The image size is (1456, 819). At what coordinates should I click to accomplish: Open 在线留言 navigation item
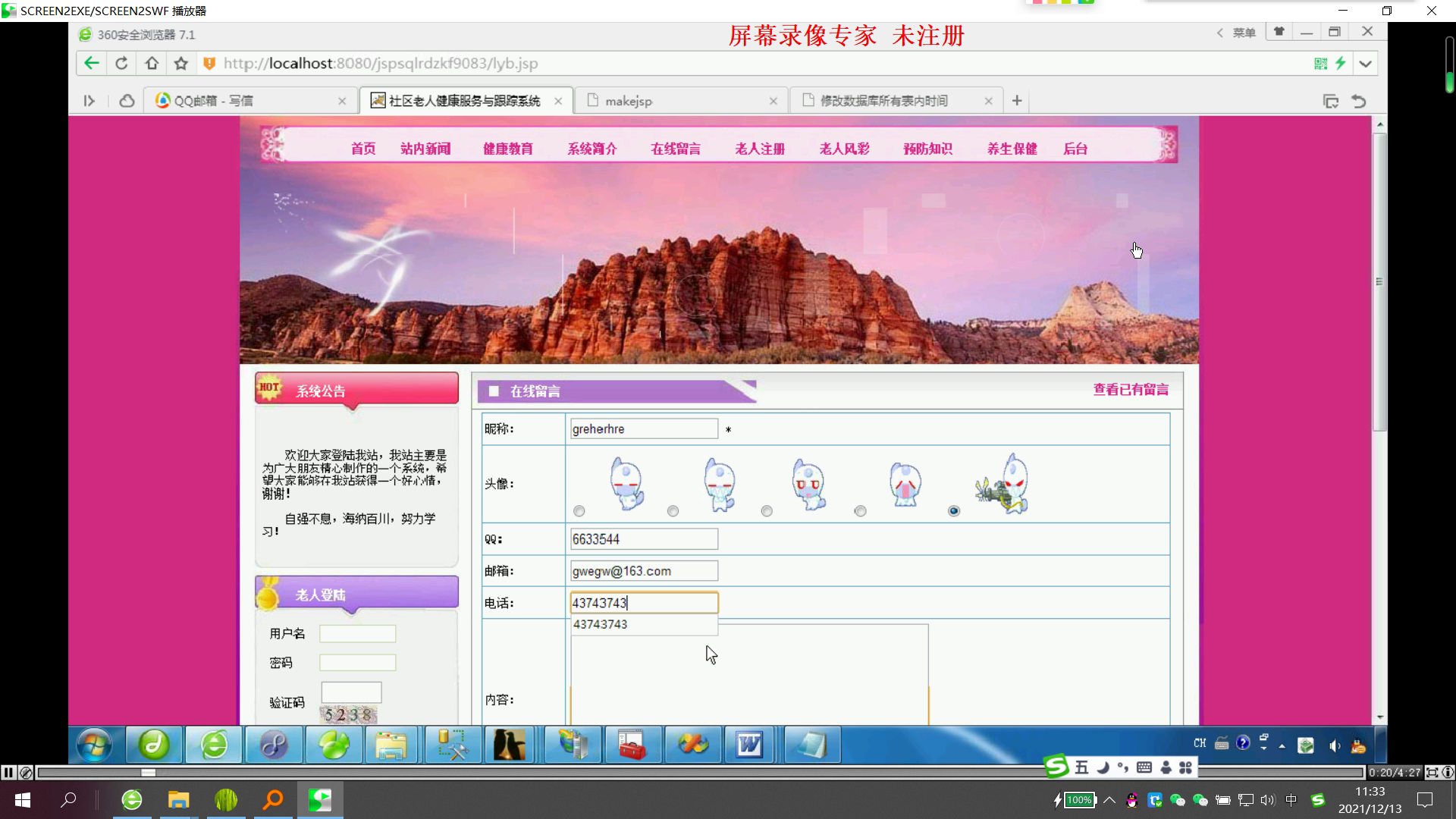[676, 149]
